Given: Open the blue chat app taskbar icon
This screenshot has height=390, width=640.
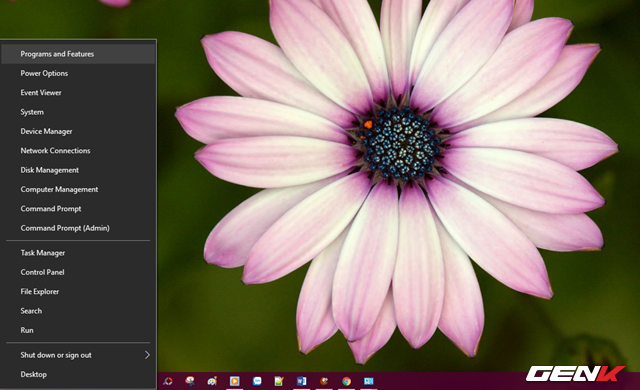Looking at the screenshot, I should 257,381.
